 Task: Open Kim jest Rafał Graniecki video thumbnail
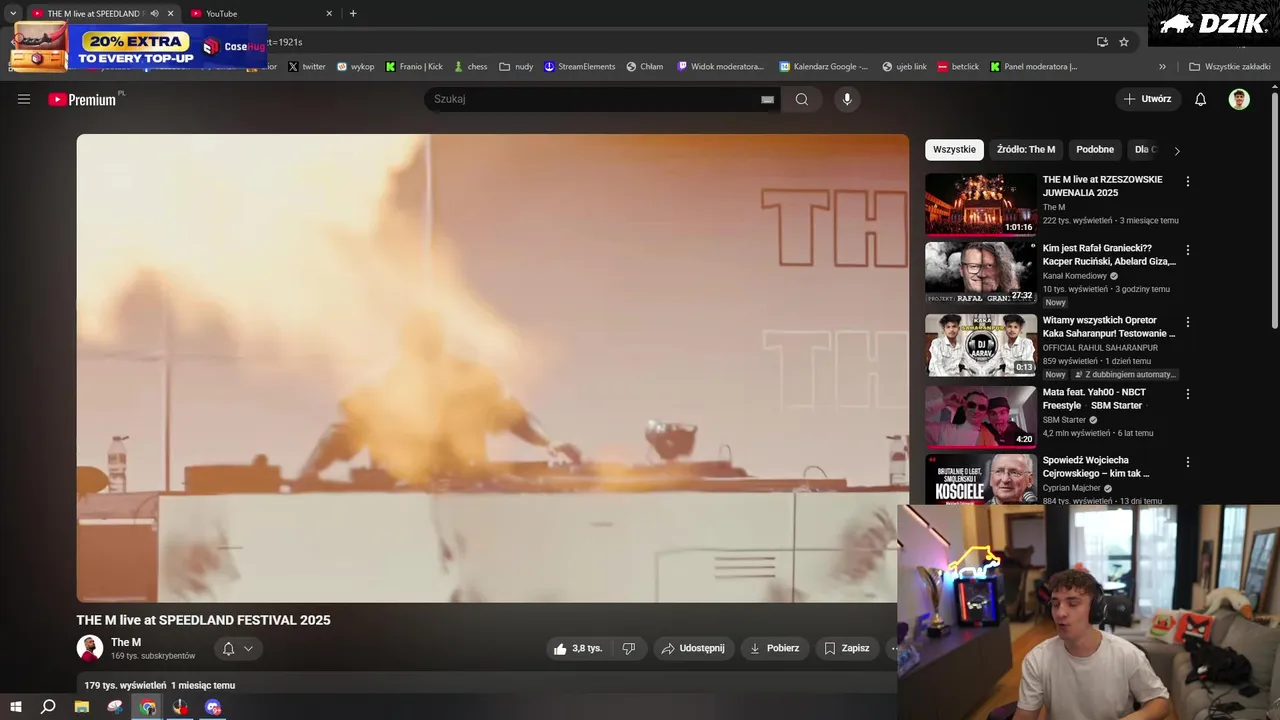point(981,273)
